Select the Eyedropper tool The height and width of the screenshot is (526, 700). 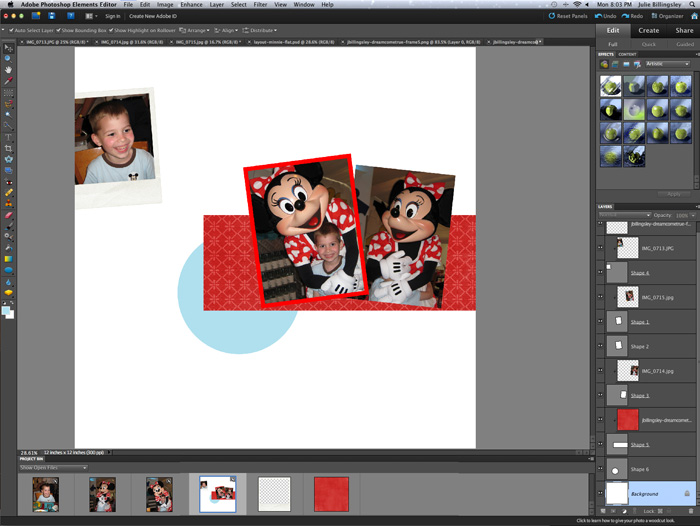click(8, 81)
